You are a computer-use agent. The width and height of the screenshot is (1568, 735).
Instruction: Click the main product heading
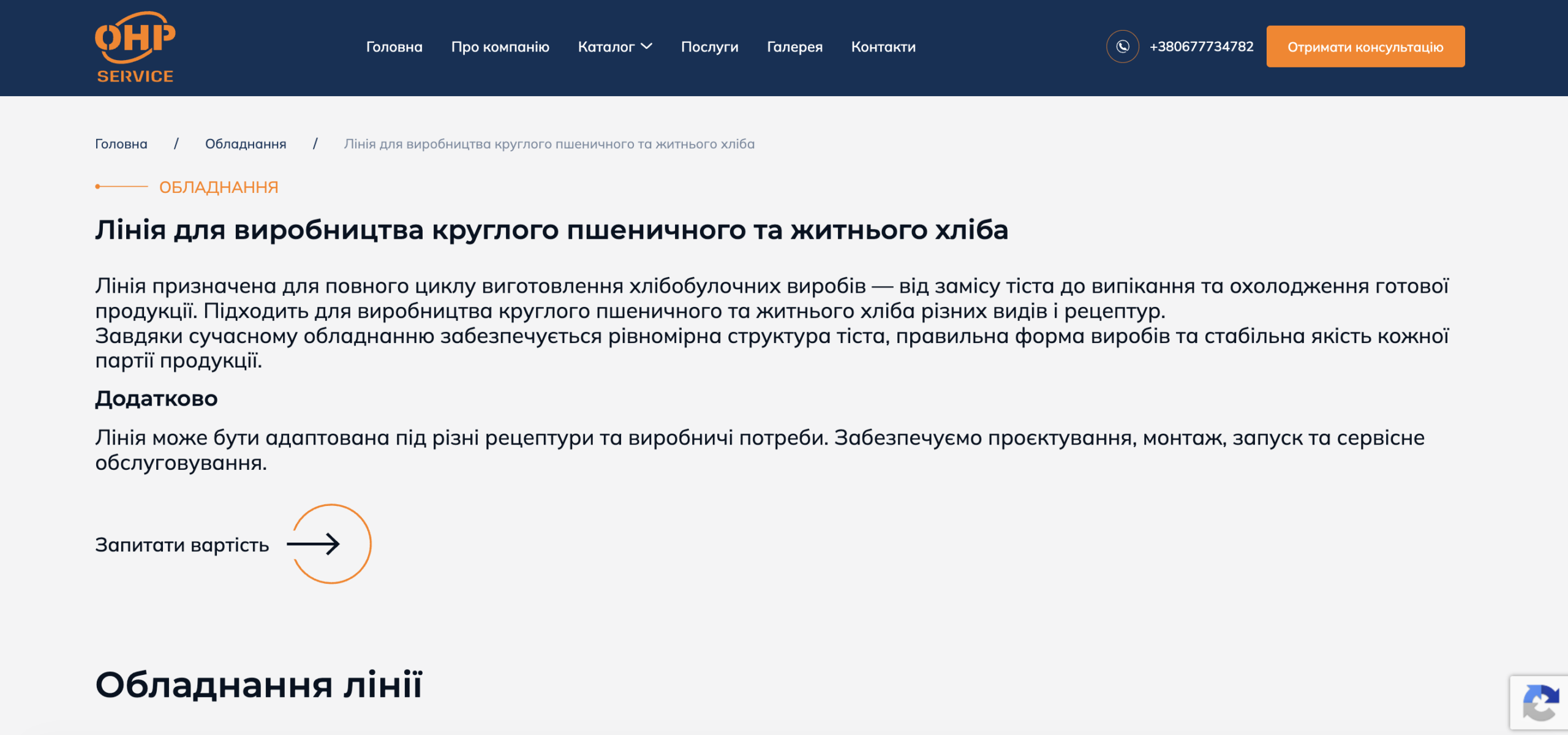pos(552,230)
